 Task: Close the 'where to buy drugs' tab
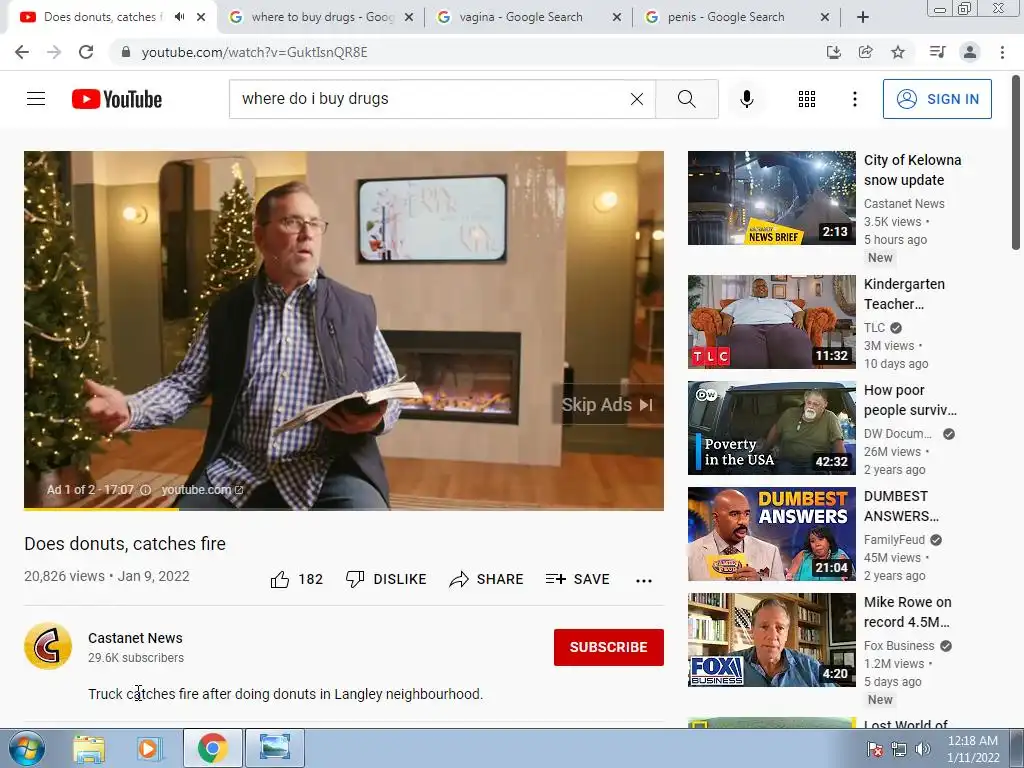click(x=409, y=17)
